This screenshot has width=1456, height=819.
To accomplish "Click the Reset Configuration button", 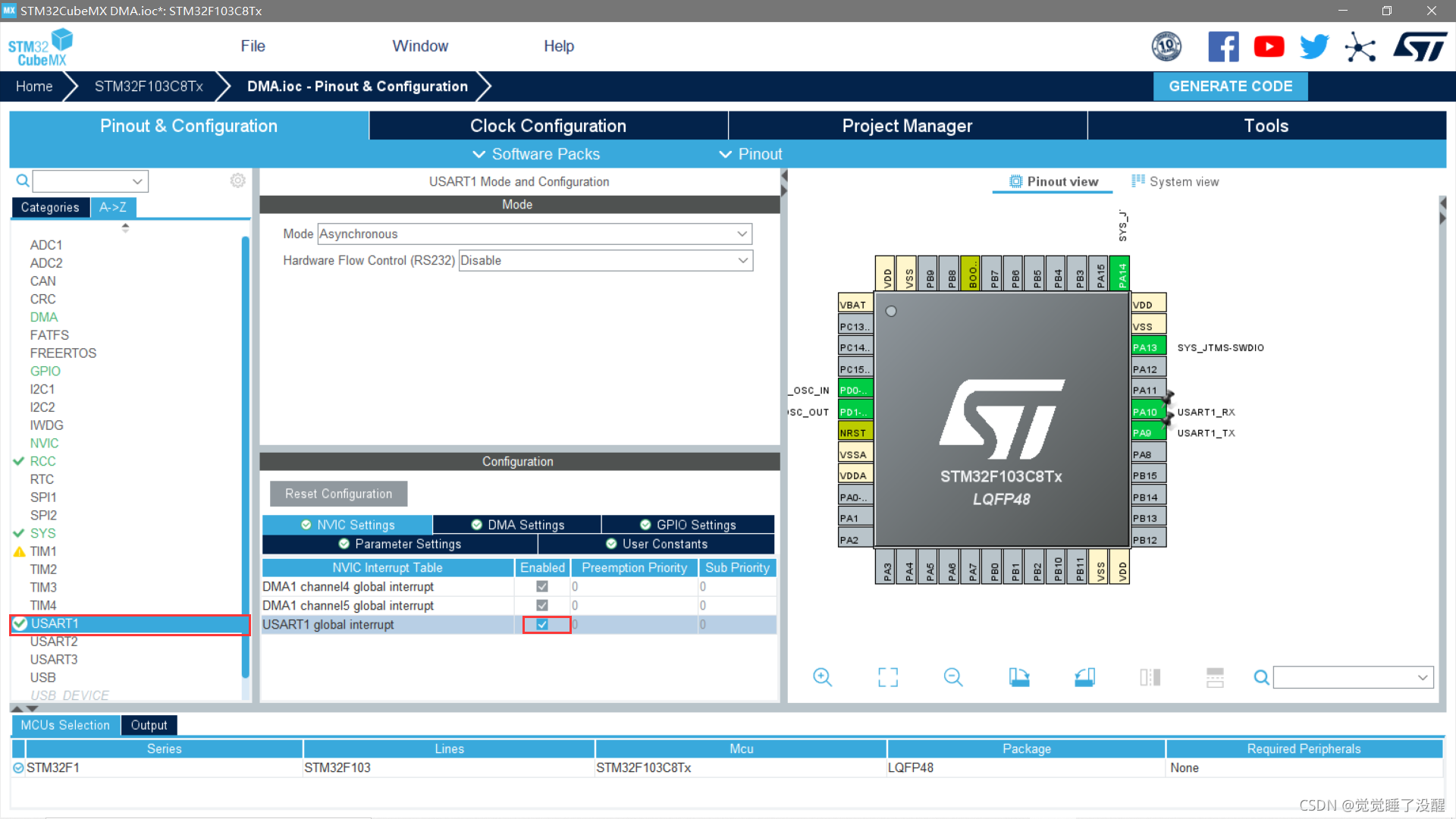I will [338, 494].
